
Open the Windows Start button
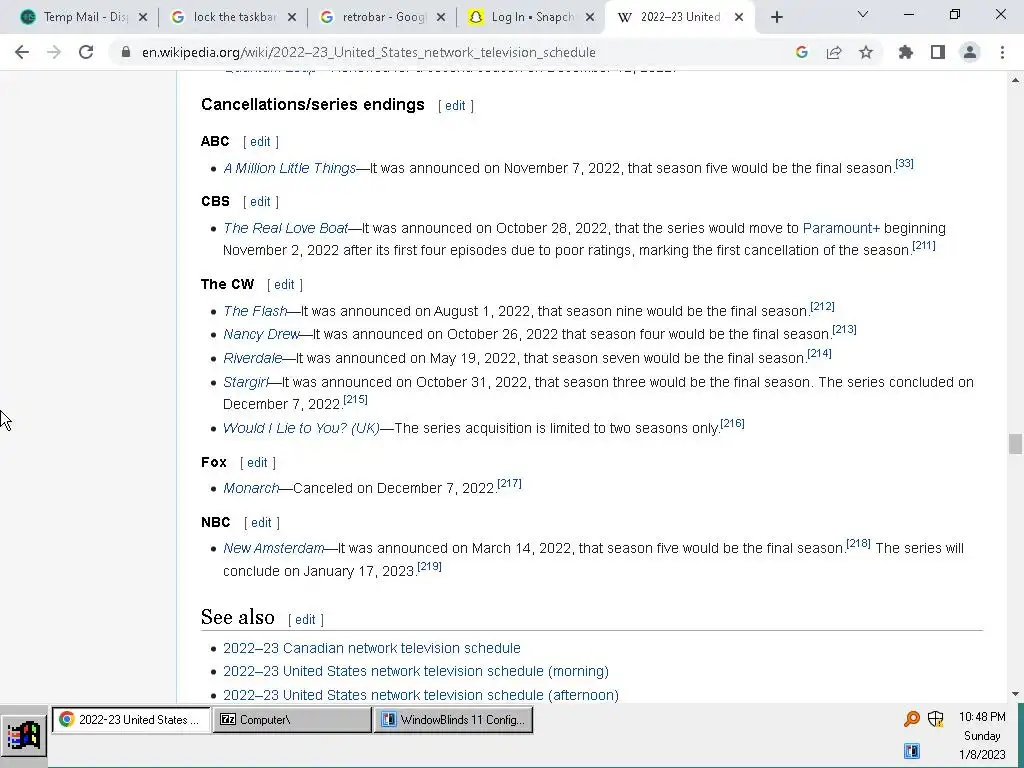(24, 736)
